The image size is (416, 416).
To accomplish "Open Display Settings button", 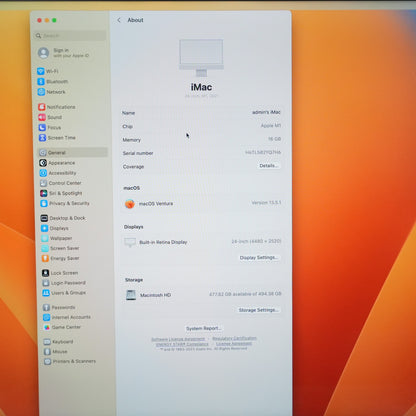I will 259,258.
